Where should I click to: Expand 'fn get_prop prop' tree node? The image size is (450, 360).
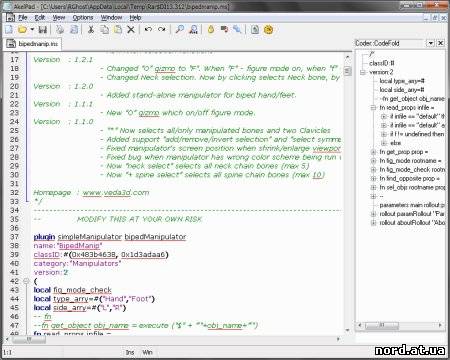tap(373, 152)
